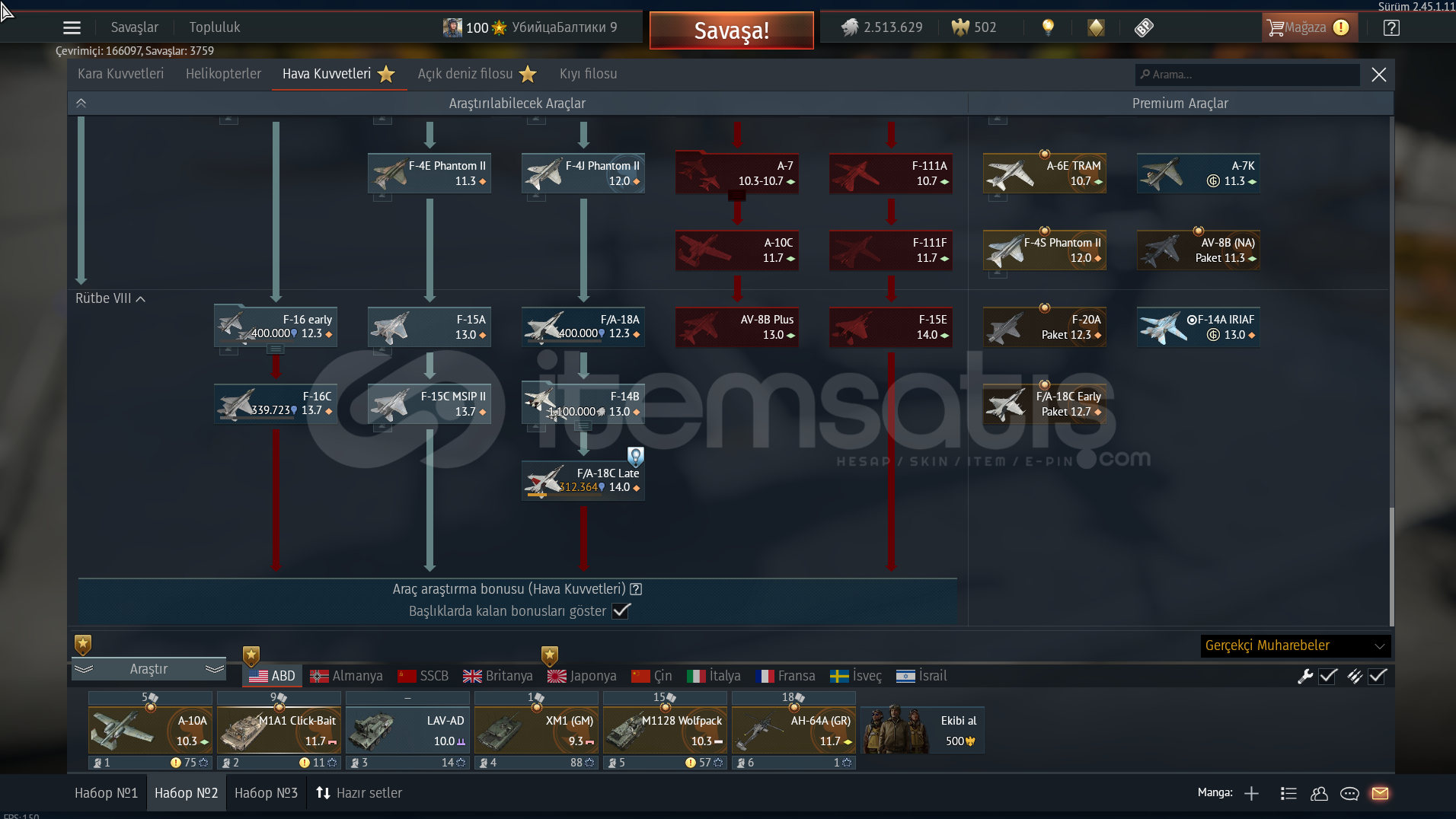
Task: Close the research tree window
Action: click(1379, 75)
